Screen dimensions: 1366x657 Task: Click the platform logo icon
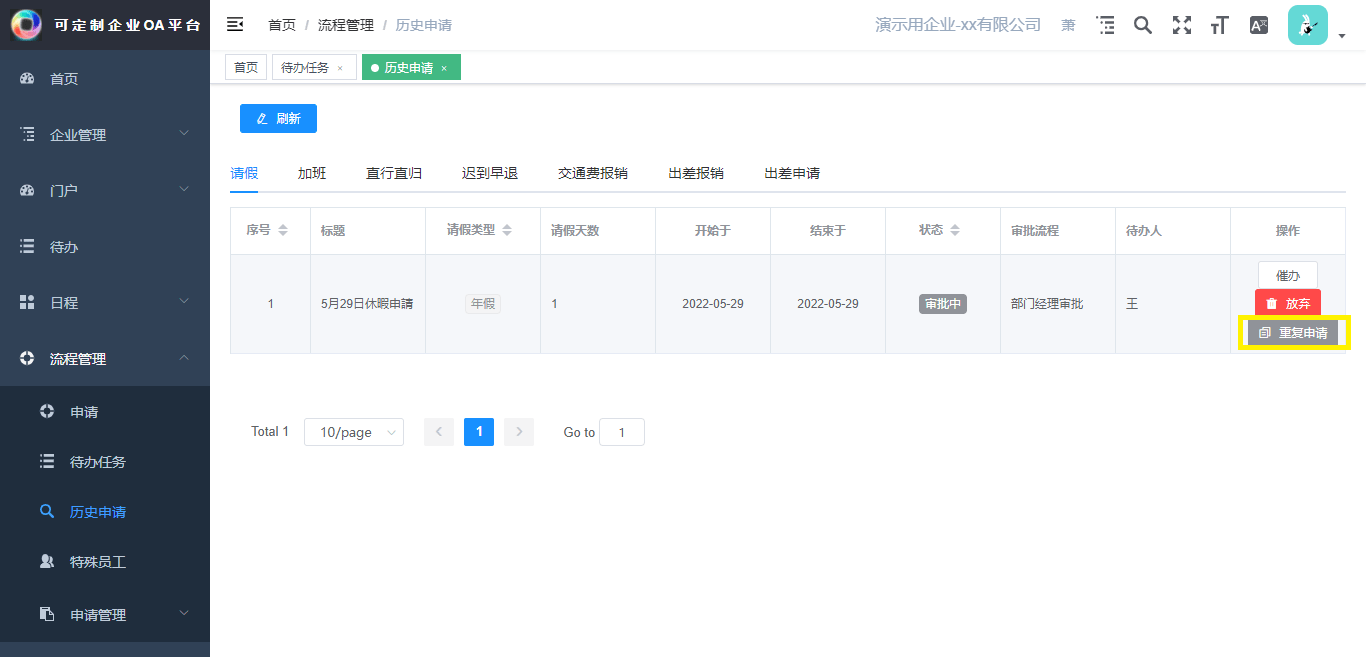[26, 25]
